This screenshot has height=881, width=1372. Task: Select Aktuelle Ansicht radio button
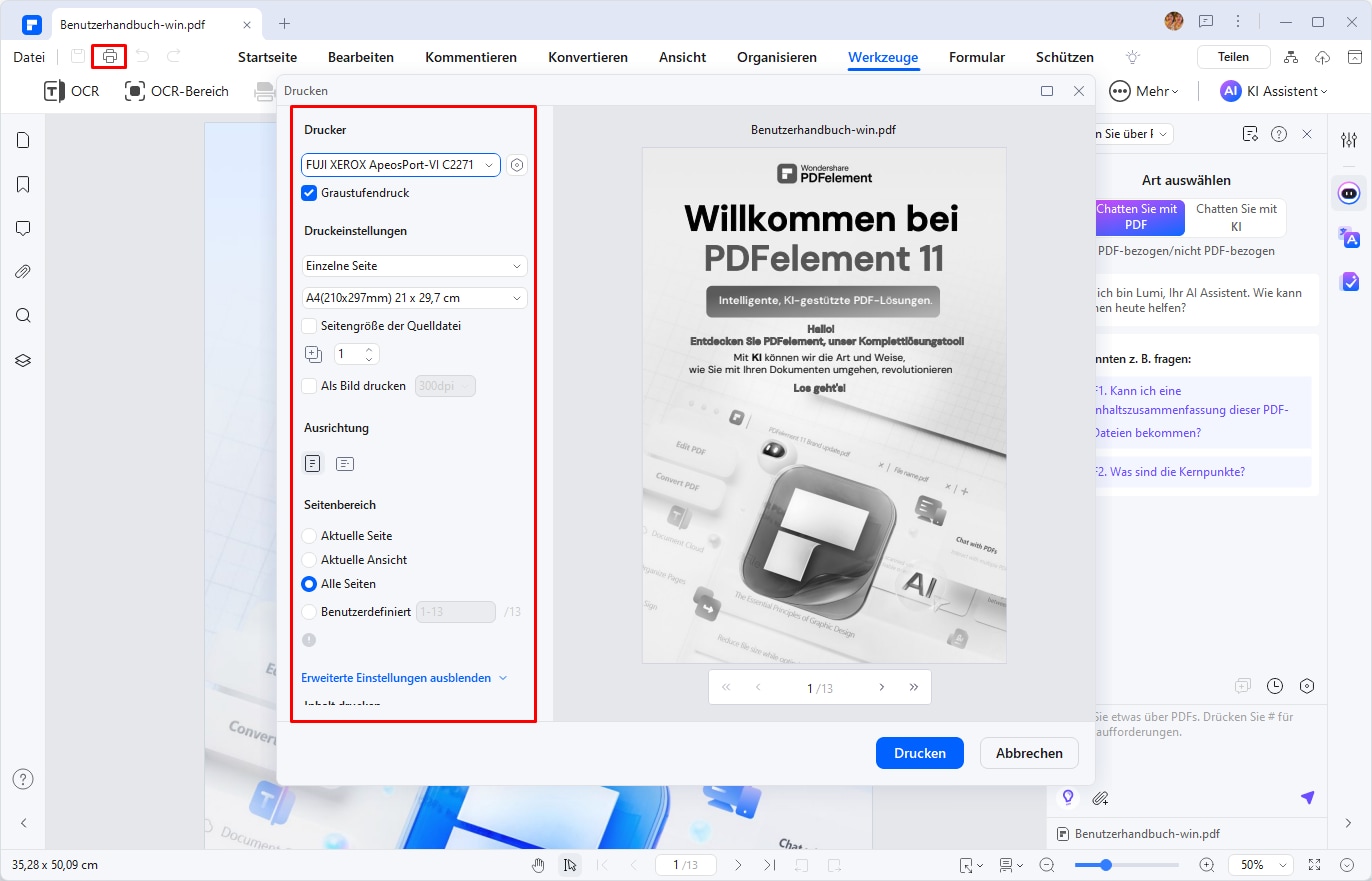(310, 560)
